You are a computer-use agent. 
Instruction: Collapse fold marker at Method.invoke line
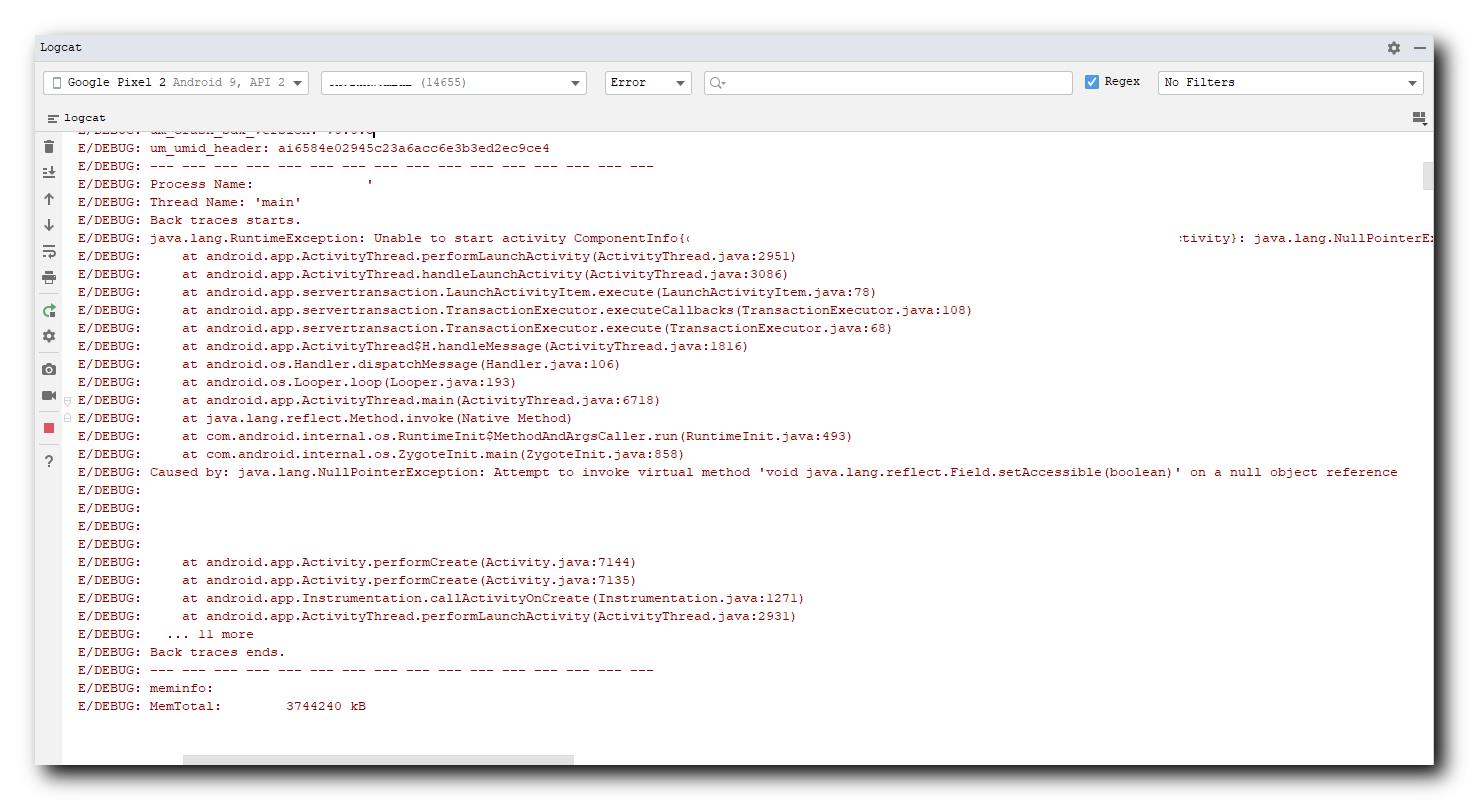pyautogui.click(x=68, y=418)
